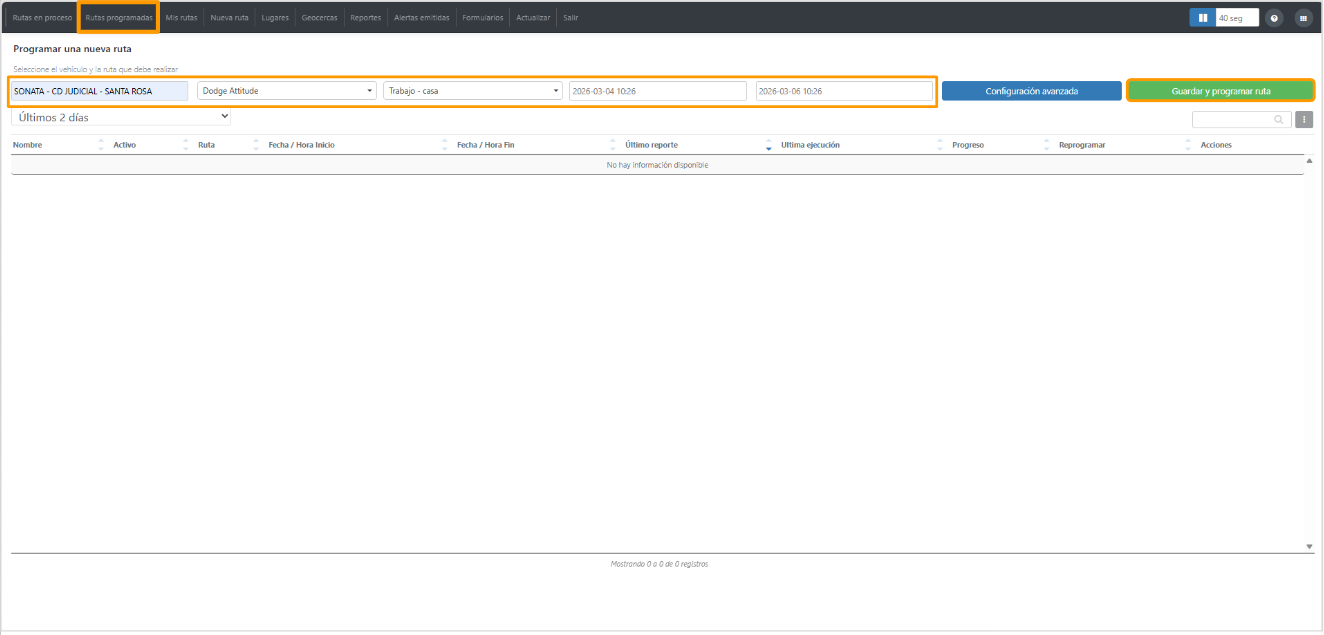This screenshot has height=635, width=1324.
Task: Sort by Último reporte column
Action: 652,145
